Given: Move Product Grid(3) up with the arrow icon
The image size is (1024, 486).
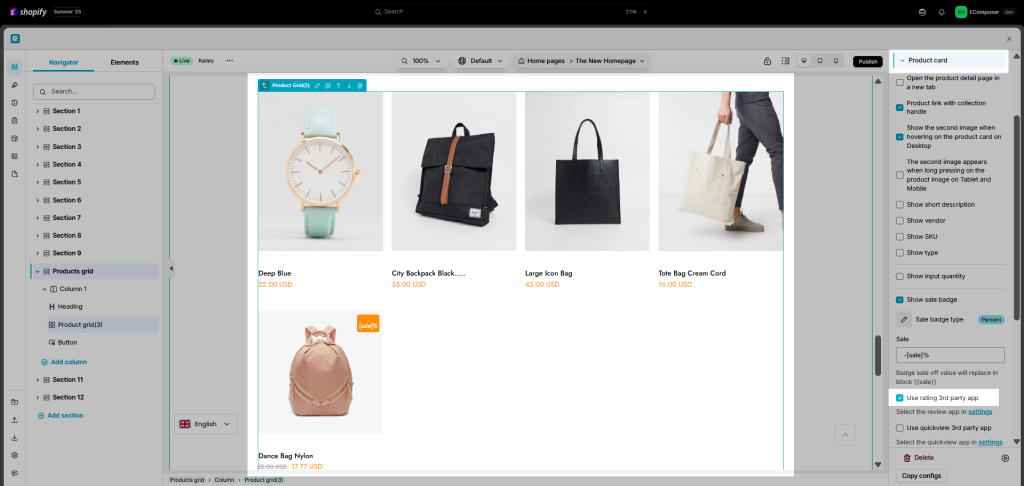Looking at the screenshot, I should click(338, 86).
